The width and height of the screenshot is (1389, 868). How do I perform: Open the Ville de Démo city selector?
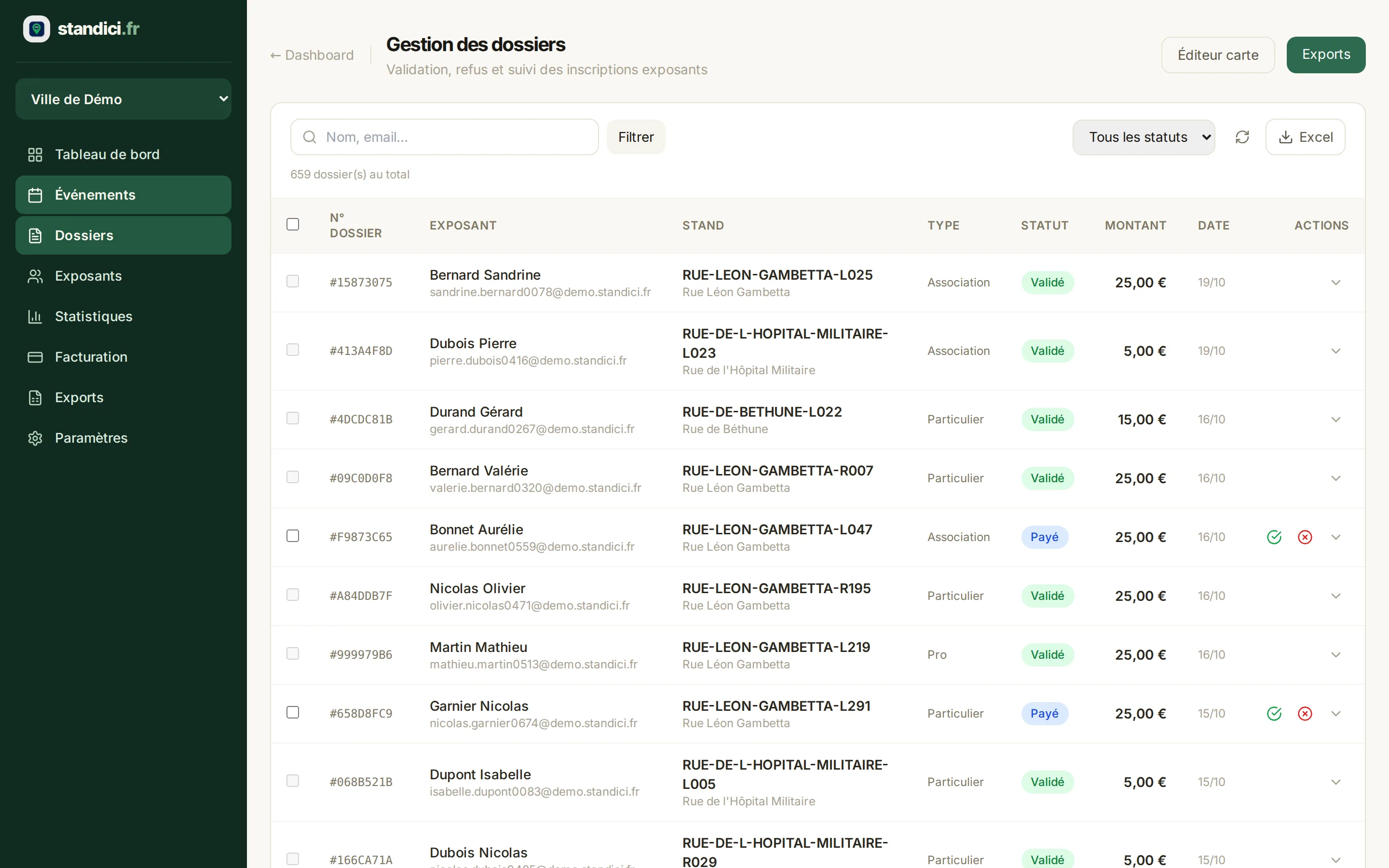click(x=123, y=99)
